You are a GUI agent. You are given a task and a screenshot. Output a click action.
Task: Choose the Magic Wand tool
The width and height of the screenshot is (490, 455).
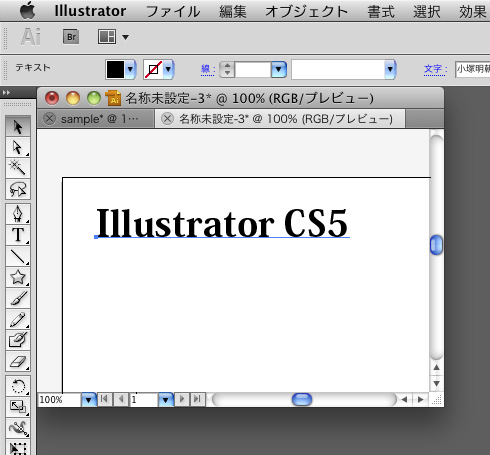[x=18, y=168]
